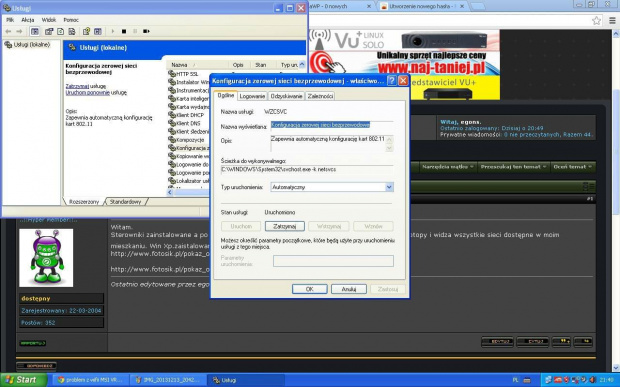Switch to the Rozszerzony view tab
Viewport: 620px width, 387px height.
tap(84, 202)
